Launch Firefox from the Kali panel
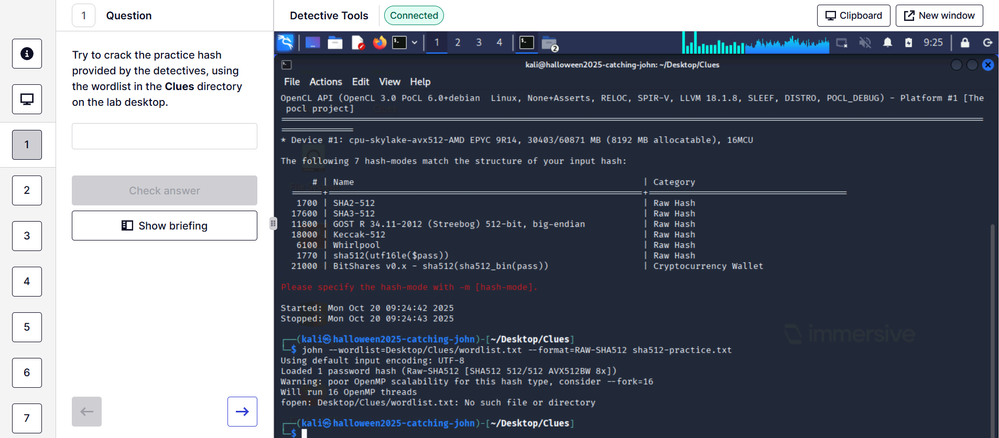 (x=379, y=43)
